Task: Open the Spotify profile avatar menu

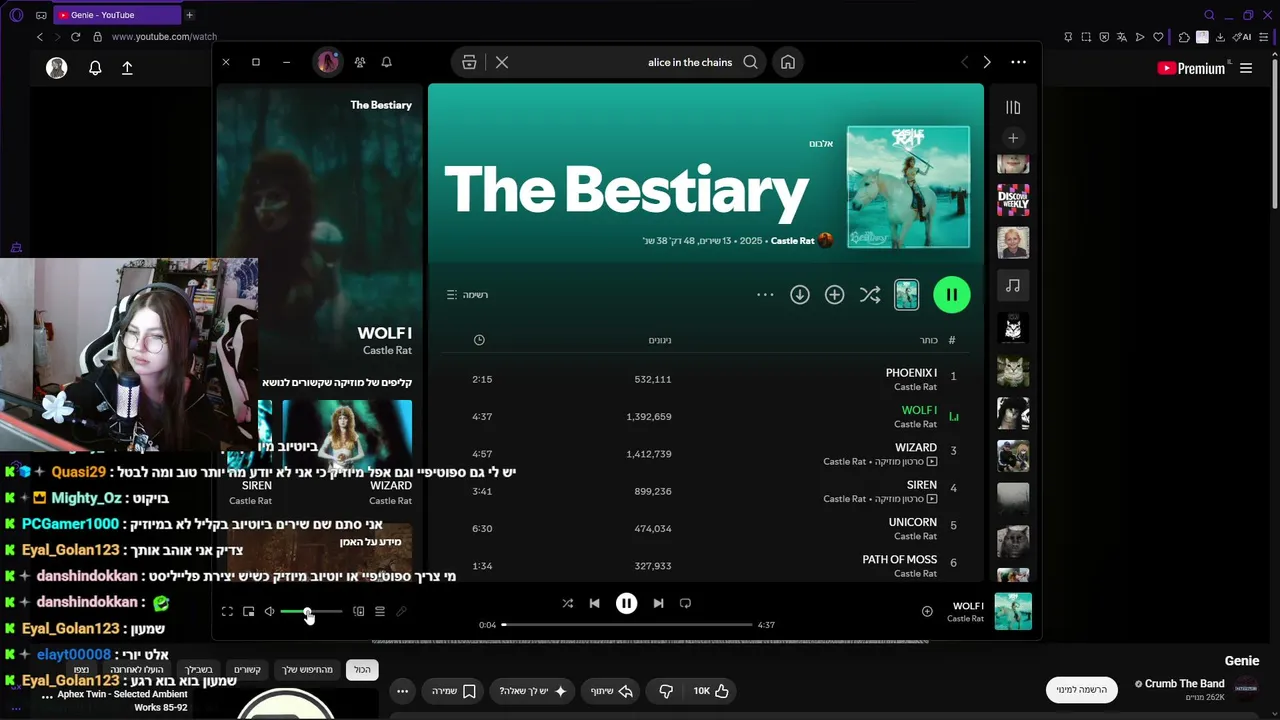Action: (x=328, y=62)
